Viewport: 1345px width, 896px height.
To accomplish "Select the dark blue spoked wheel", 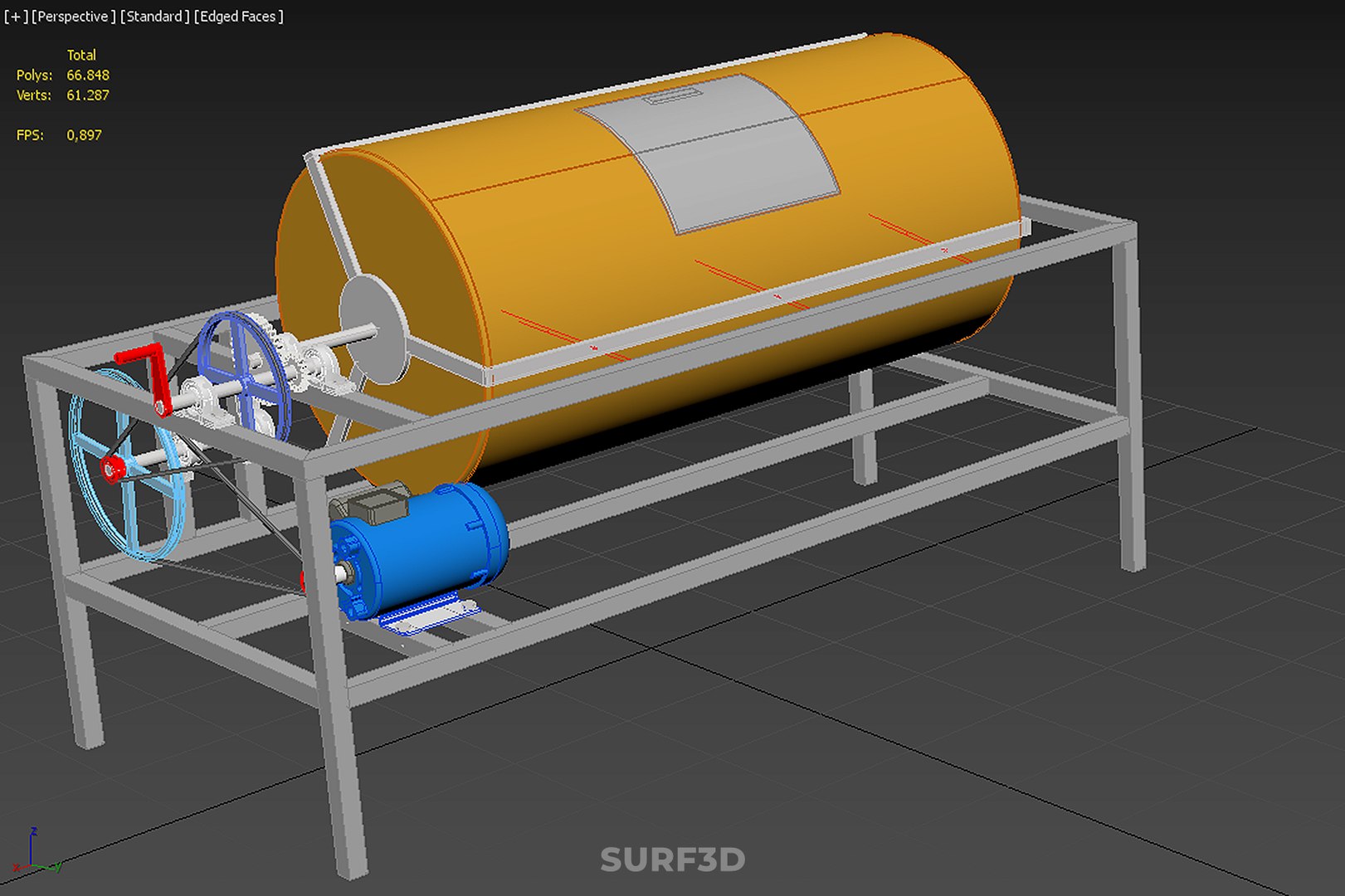I will click(245, 377).
